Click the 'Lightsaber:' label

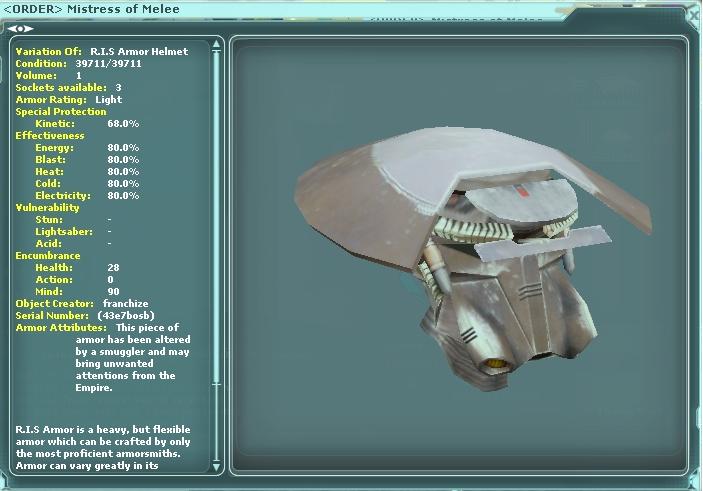[64, 231]
